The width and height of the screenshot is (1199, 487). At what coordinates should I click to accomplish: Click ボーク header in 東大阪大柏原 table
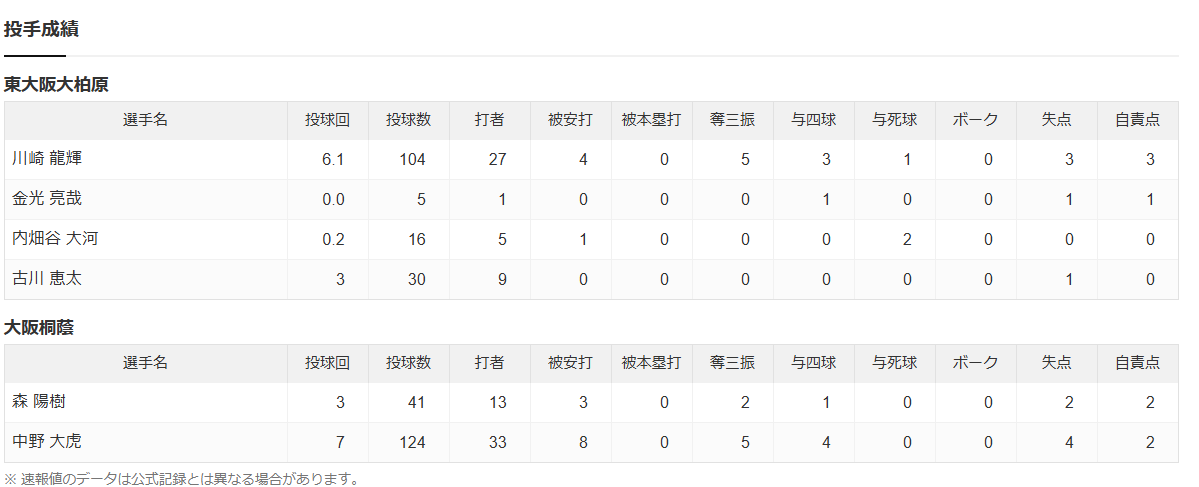[976, 120]
